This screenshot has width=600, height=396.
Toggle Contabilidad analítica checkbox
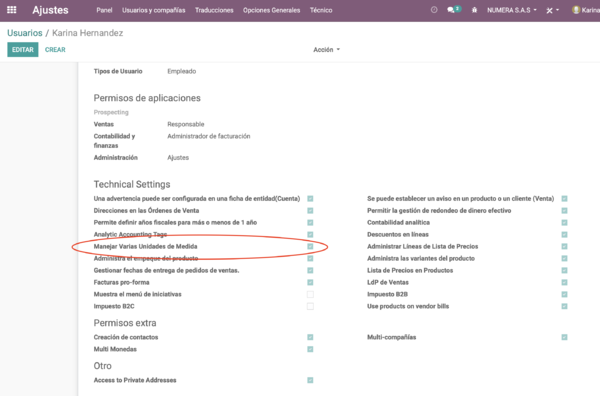click(564, 223)
